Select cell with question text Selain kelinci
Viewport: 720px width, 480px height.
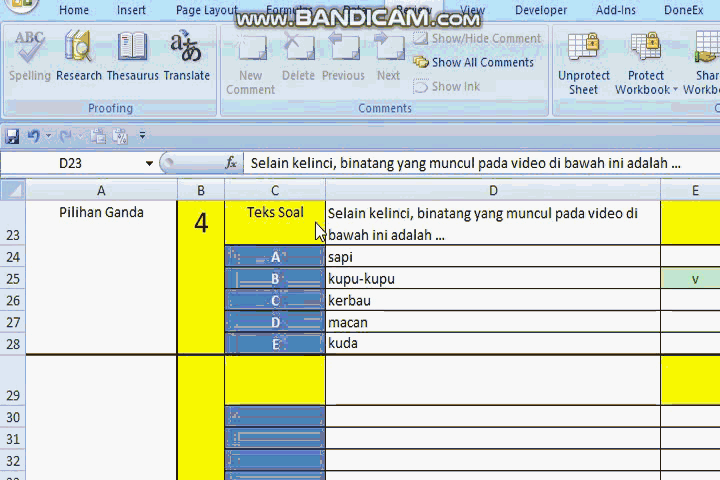tap(493, 223)
